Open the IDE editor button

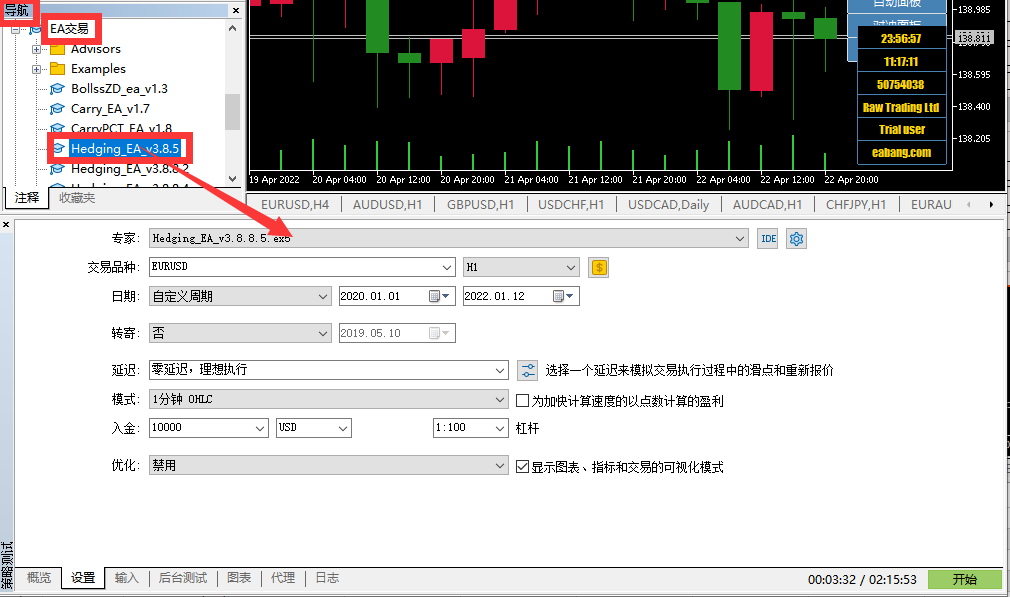coord(767,239)
